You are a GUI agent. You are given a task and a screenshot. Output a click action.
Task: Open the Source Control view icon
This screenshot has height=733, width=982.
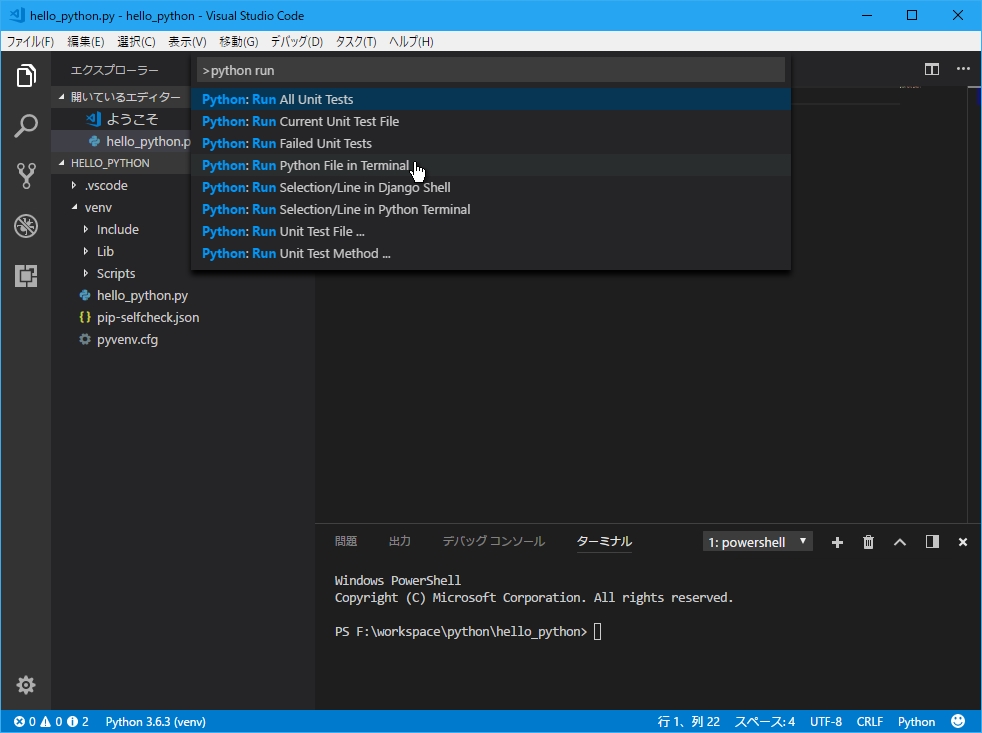(x=26, y=176)
